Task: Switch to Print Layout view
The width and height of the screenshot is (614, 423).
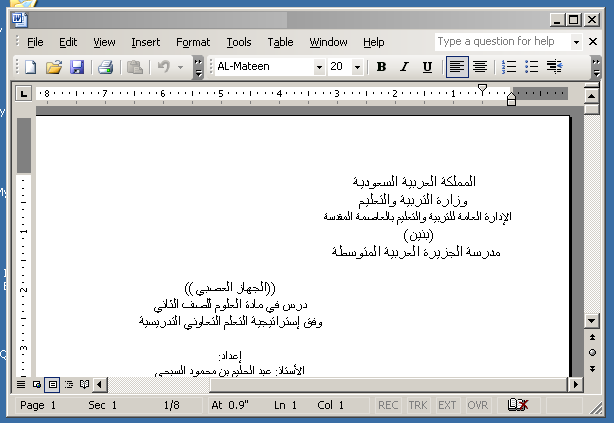Action: pyautogui.click(x=52, y=385)
